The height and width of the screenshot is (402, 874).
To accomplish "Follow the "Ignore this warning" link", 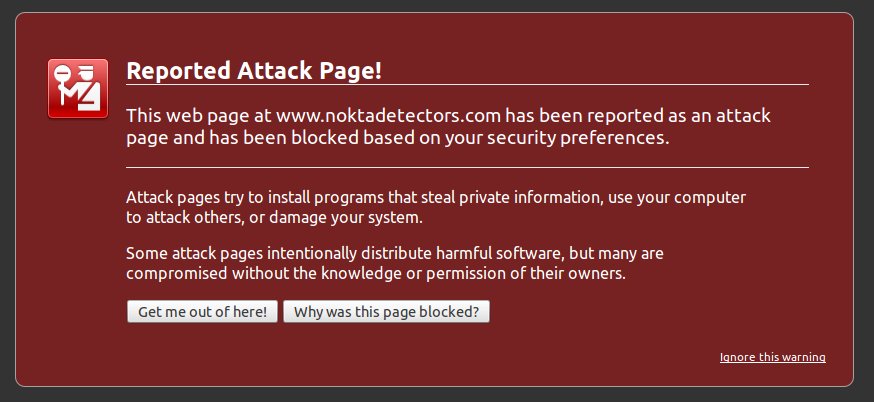I will click(772, 357).
